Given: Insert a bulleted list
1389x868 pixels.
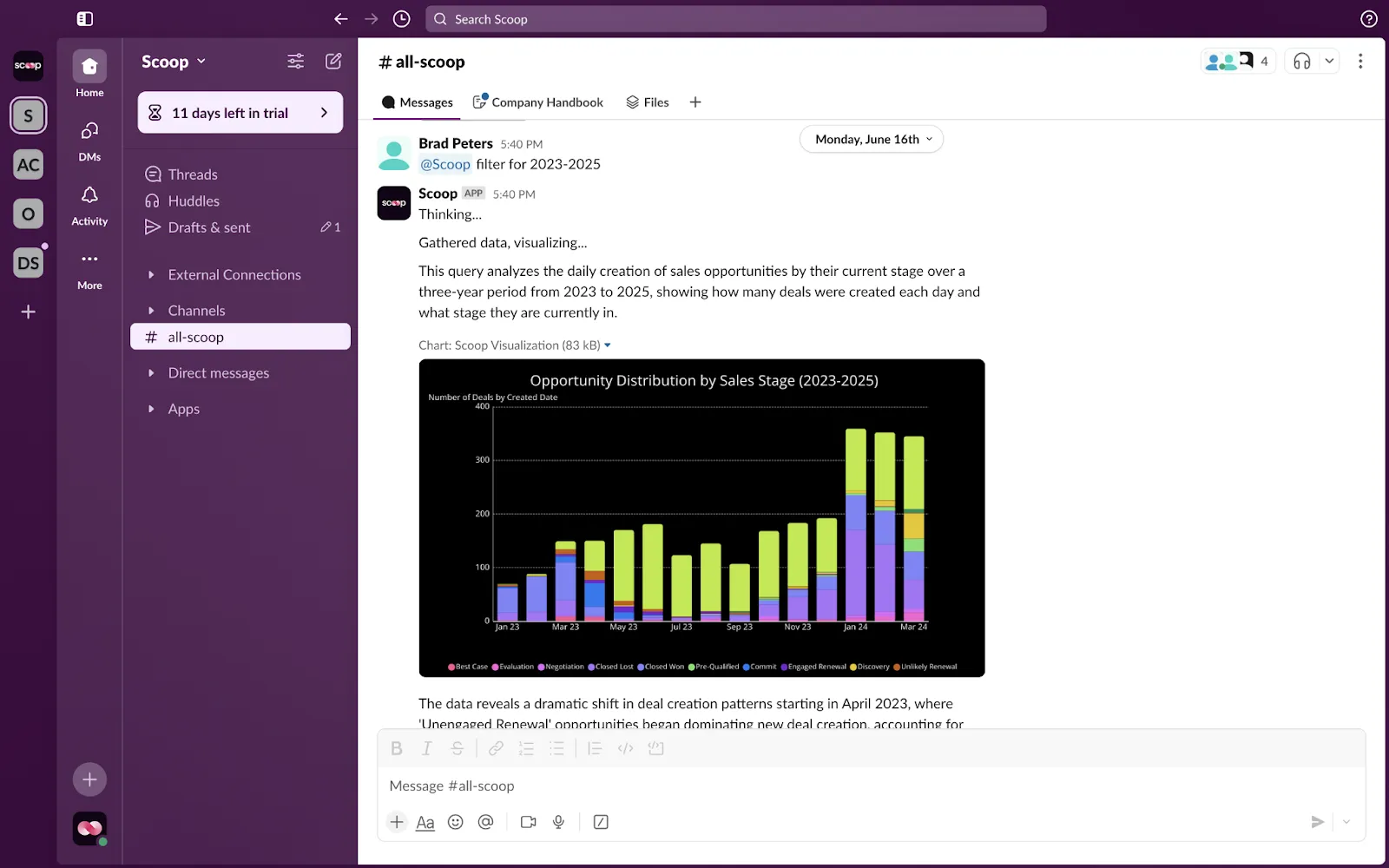Looking at the screenshot, I should click(556, 748).
